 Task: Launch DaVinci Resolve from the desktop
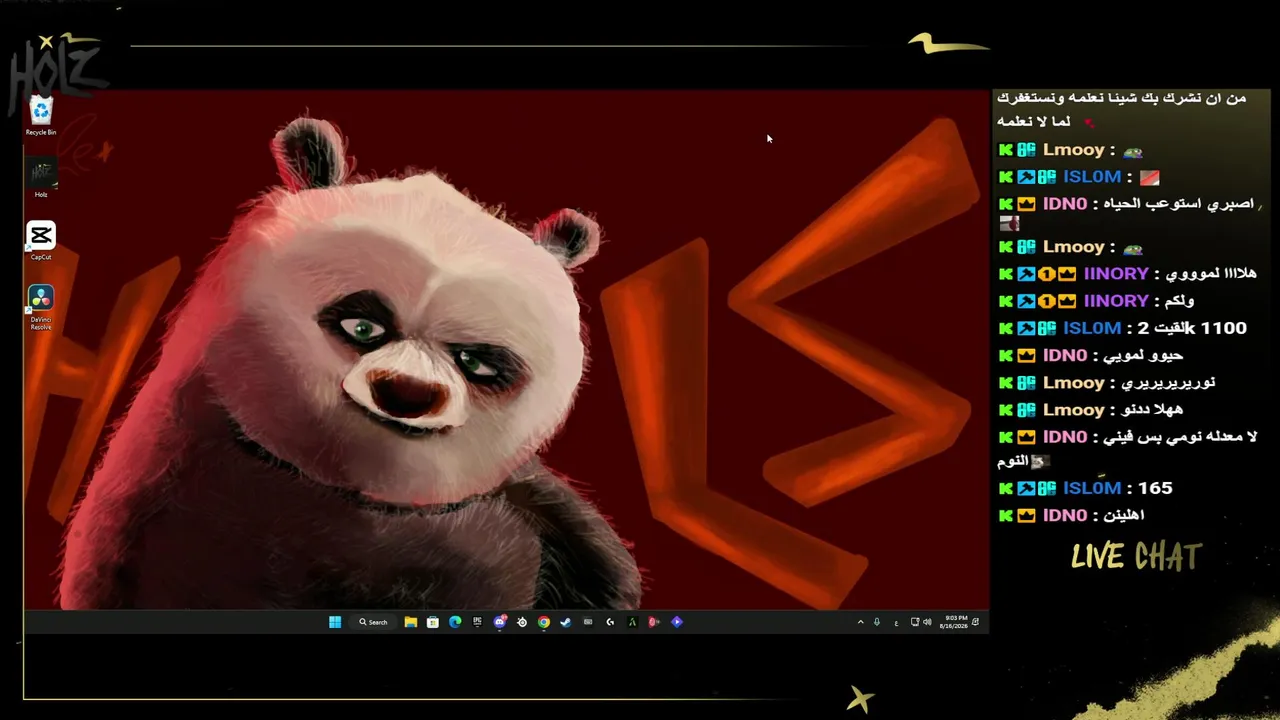(x=41, y=308)
